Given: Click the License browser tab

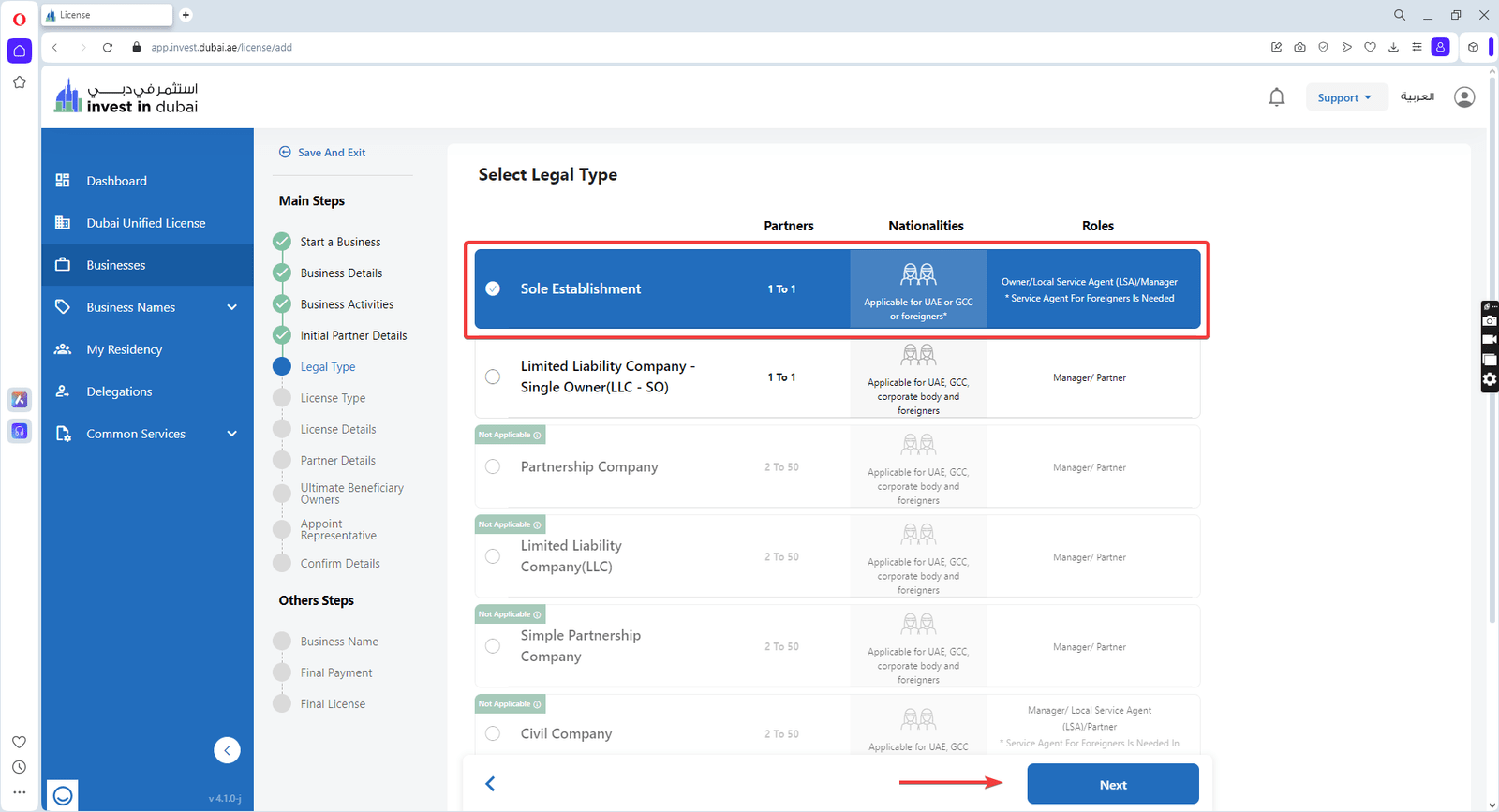Looking at the screenshot, I should coord(107,15).
